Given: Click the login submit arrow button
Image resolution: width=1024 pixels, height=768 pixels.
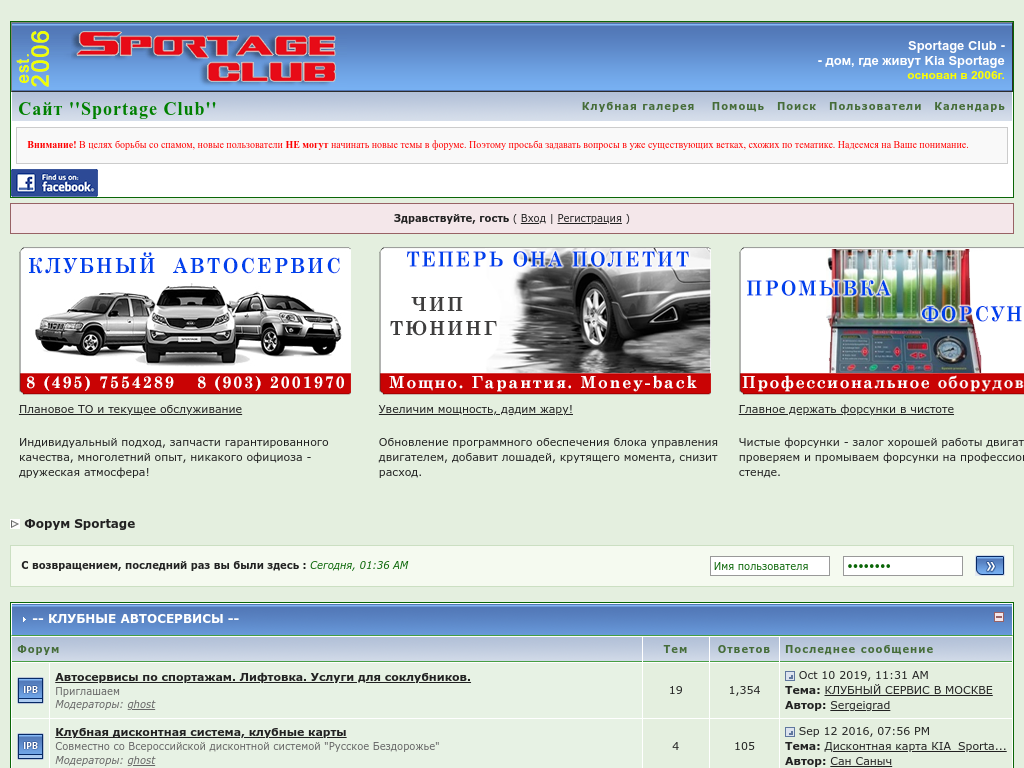Looking at the screenshot, I should 989,566.
